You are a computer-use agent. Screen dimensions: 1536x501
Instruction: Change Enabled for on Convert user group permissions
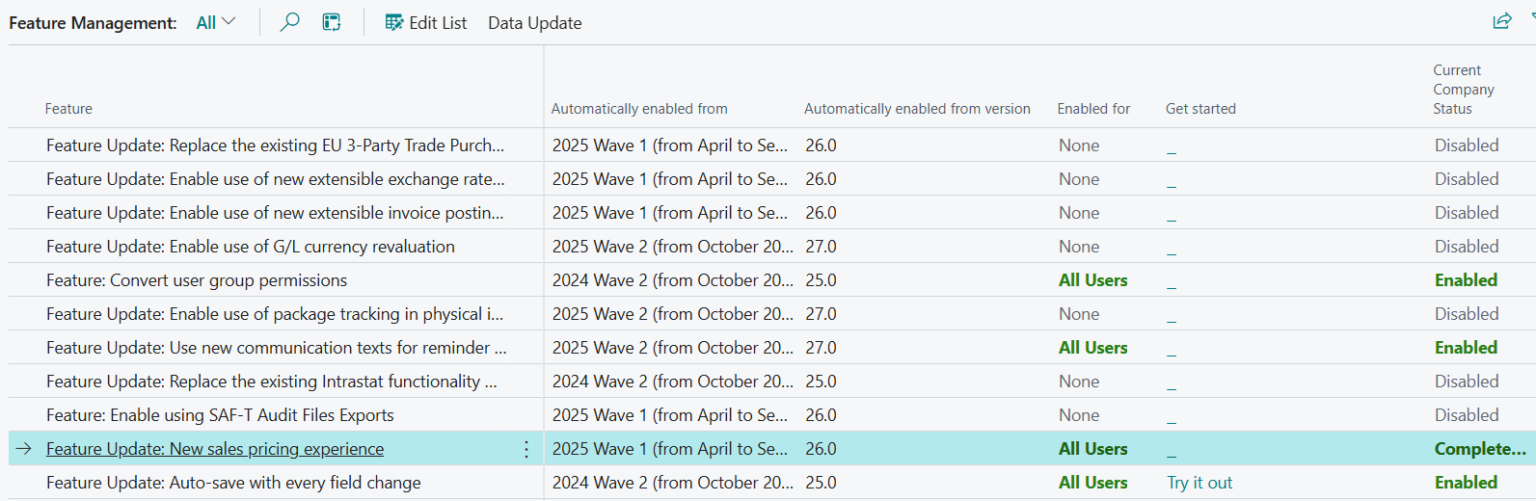(x=1092, y=280)
